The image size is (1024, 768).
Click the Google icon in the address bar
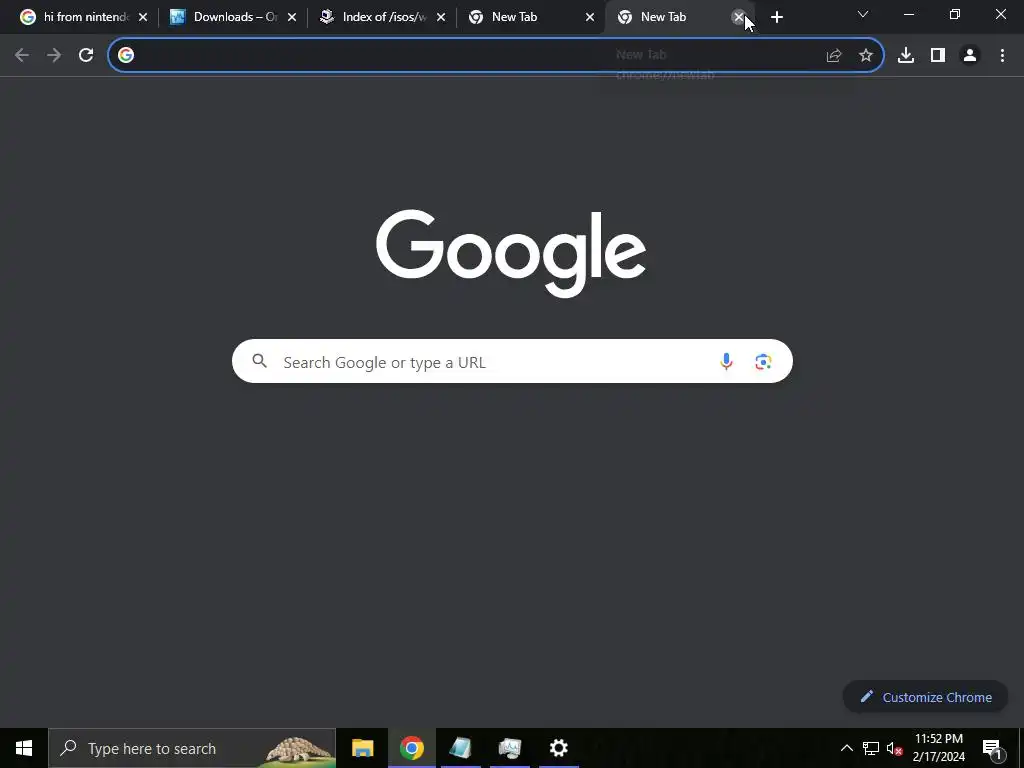click(126, 56)
